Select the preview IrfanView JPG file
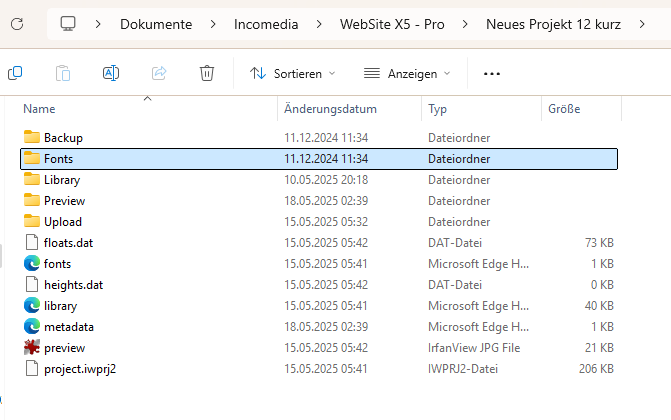671x420 pixels. [319, 348]
